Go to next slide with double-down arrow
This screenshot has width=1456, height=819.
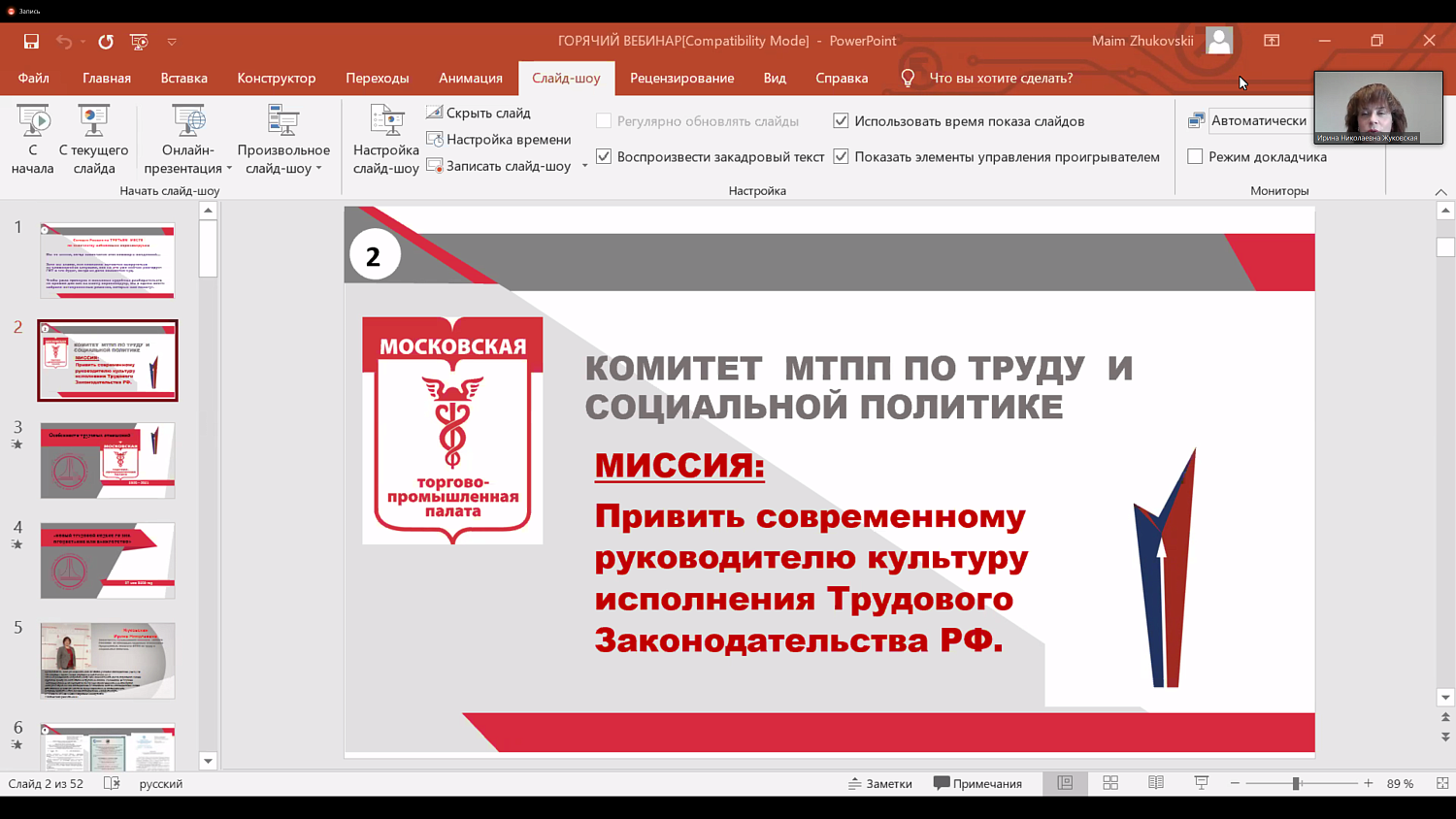[x=1445, y=737]
